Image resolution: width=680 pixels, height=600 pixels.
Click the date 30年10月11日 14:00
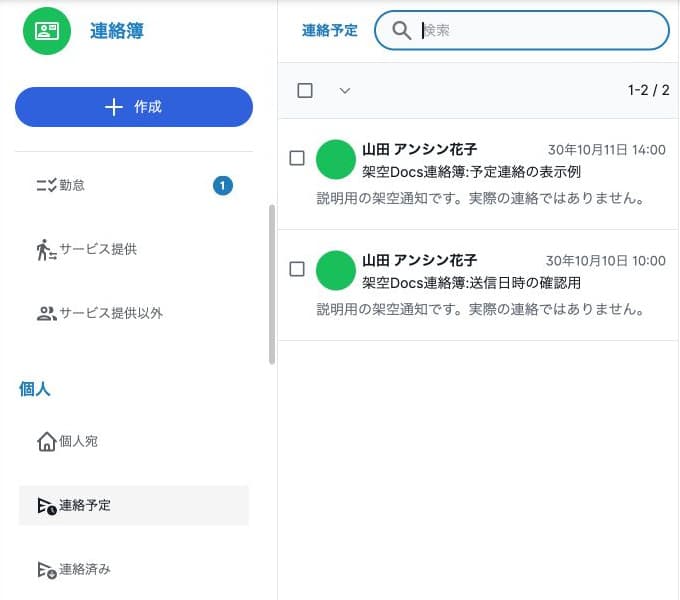point(607,150)
